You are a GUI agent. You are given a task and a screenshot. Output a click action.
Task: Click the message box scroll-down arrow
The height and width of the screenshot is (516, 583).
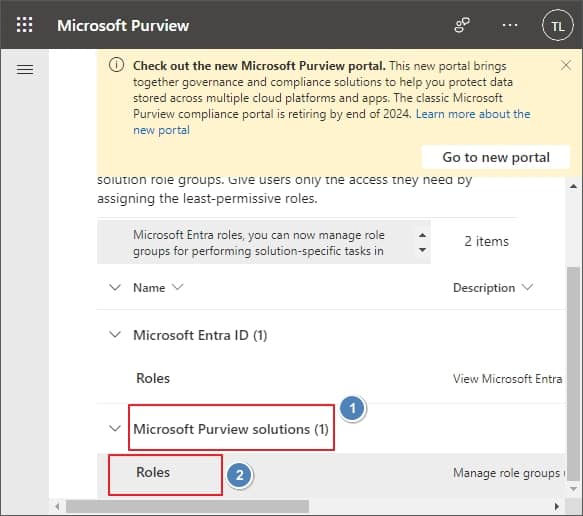(x=422, y=250)
